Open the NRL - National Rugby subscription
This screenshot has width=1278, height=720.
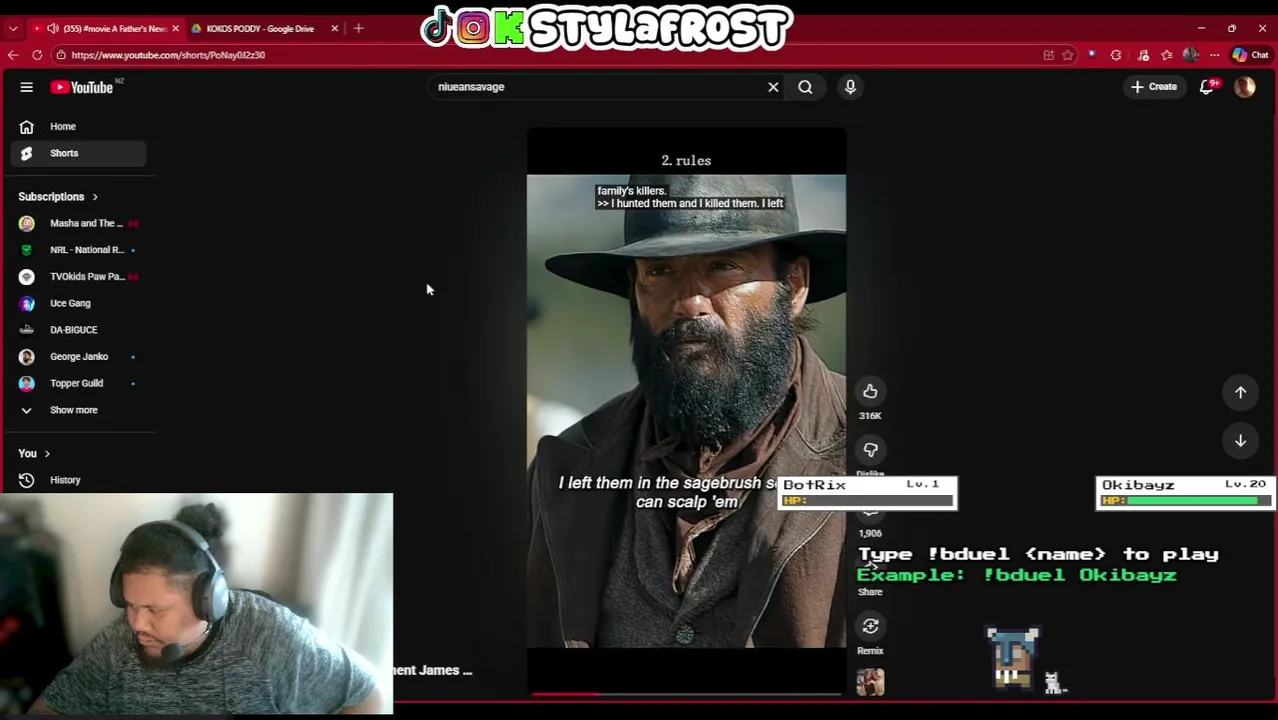coord(80,250)
